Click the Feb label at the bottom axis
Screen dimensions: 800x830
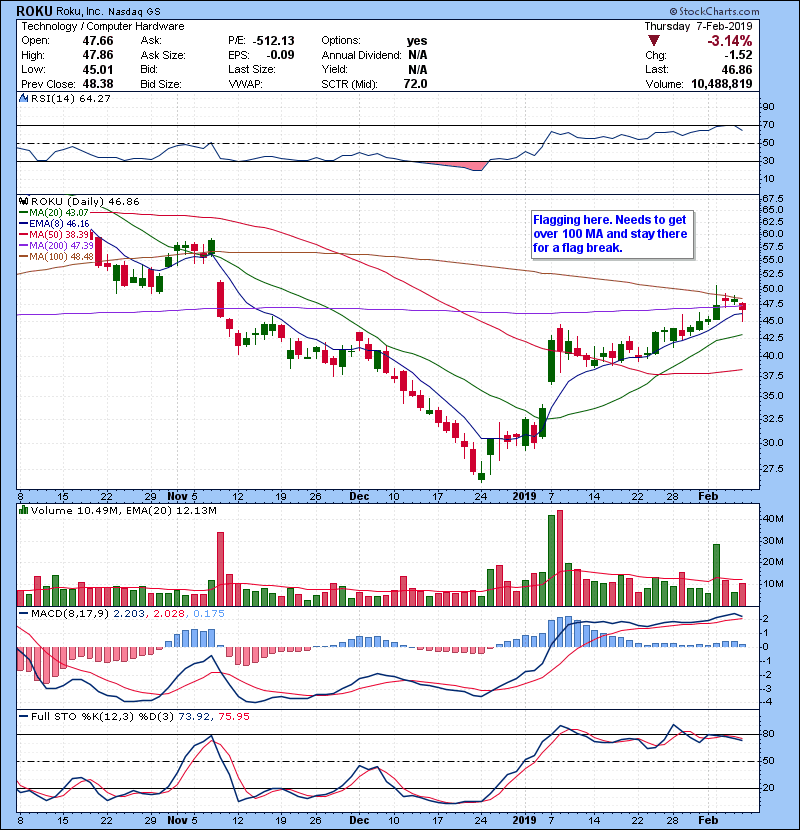(x=708, y=820)
